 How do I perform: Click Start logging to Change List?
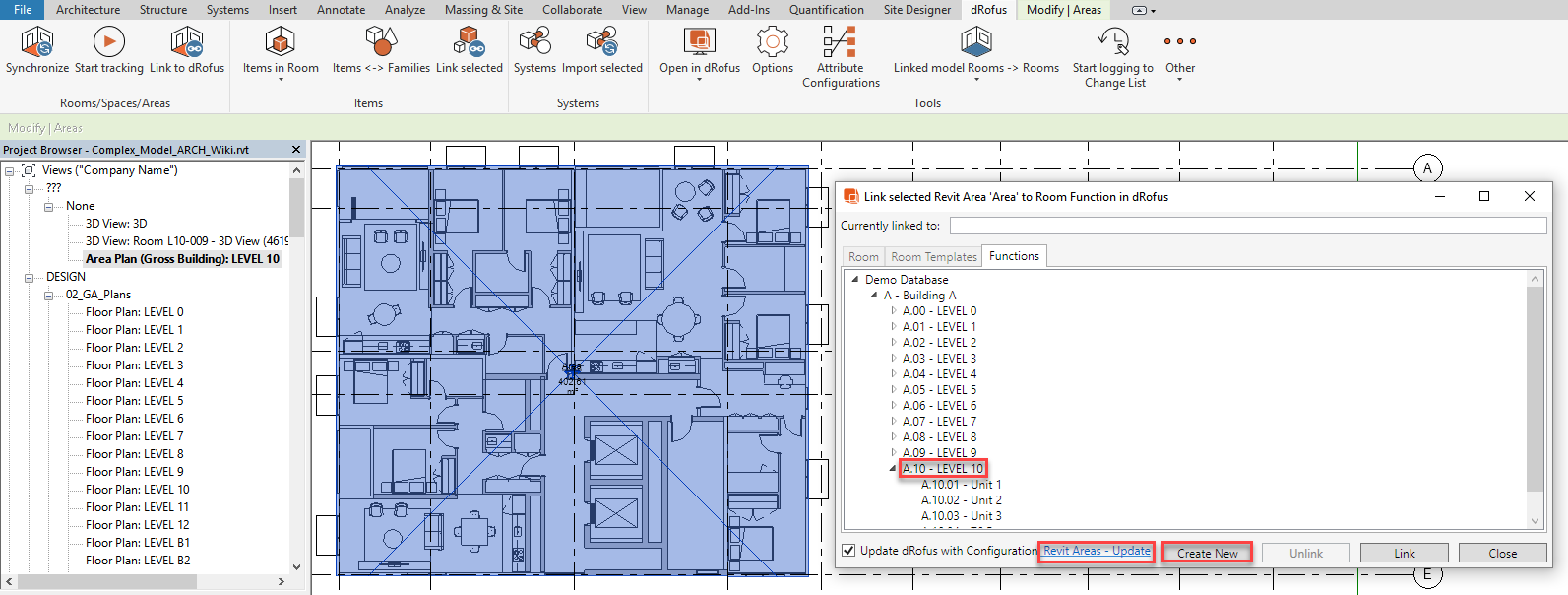(x=1112, y=42)
